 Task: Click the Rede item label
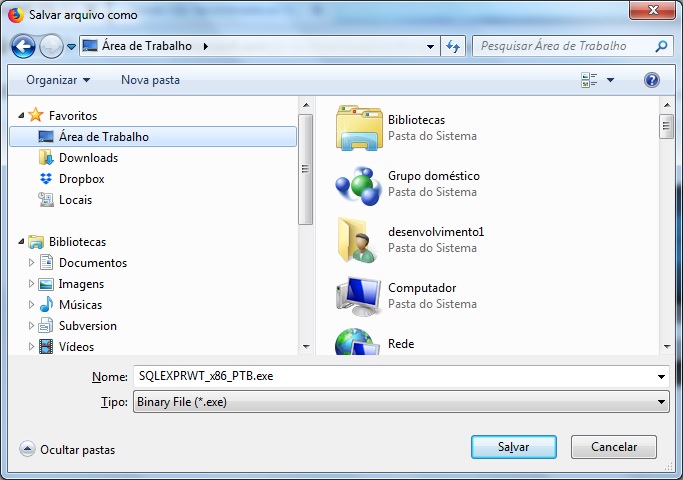click(401, 344)
